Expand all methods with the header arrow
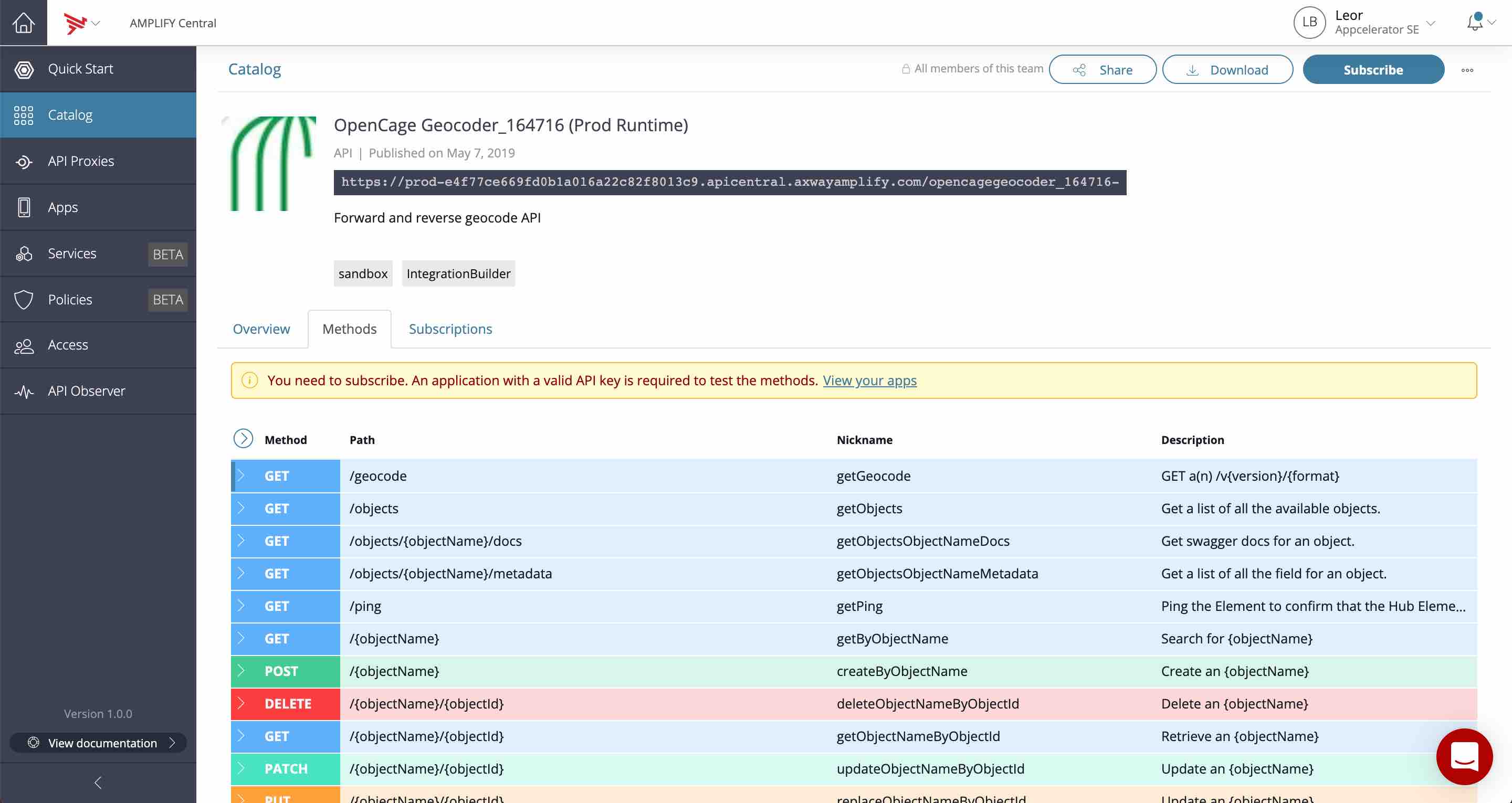The height and width of the screenshot is (803, 1512). coord(243,438)
